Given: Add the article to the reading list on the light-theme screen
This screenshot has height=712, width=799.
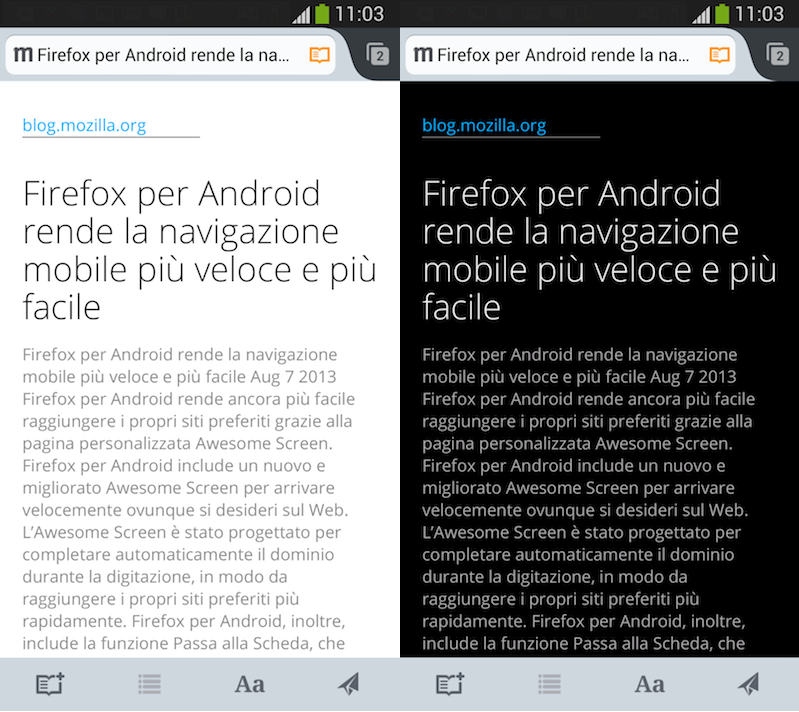Looking at the screenshot, I should pos(50,684).
